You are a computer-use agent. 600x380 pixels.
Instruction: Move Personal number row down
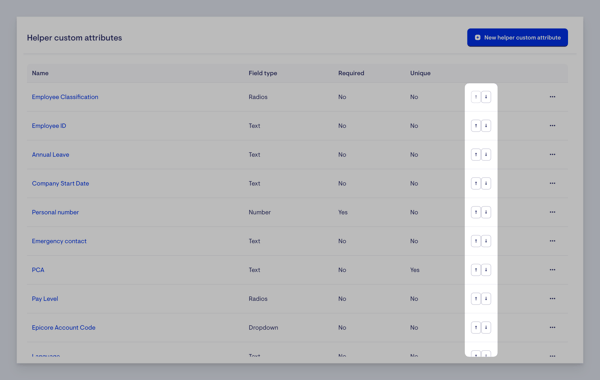(486, 212)
